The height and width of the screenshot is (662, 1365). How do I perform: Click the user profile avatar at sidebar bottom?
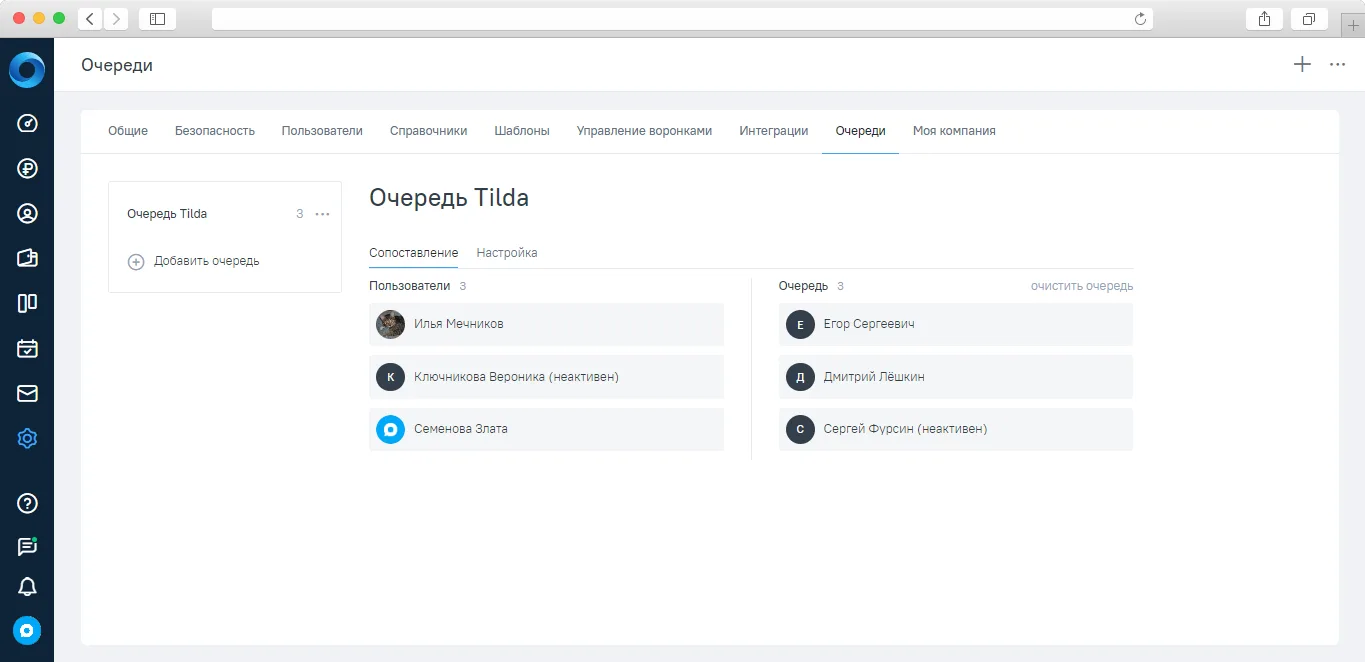[27, 631]
